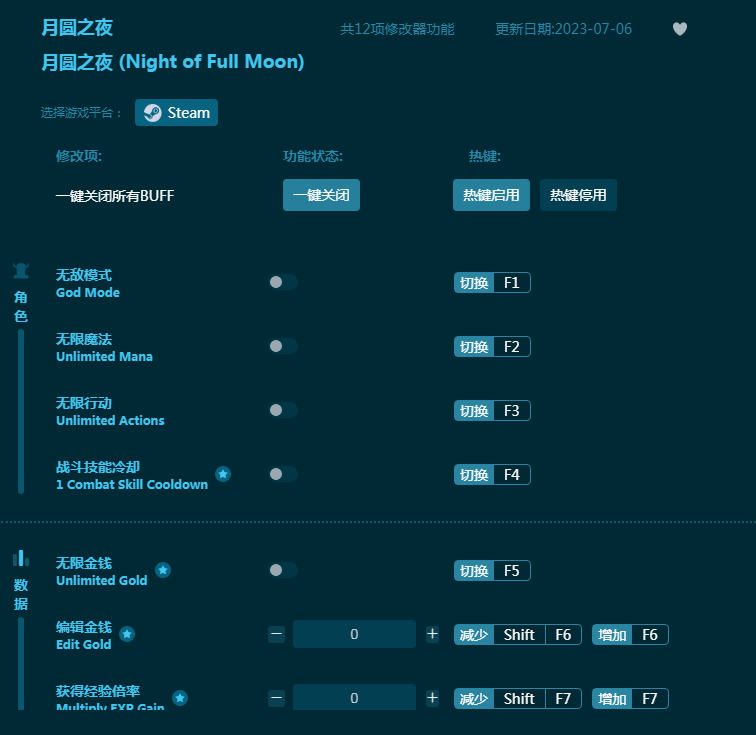Click F3 hotkey for Unlimited Actions
The height and width of the screenshot is (735, 756).
[x=492, y=410]
